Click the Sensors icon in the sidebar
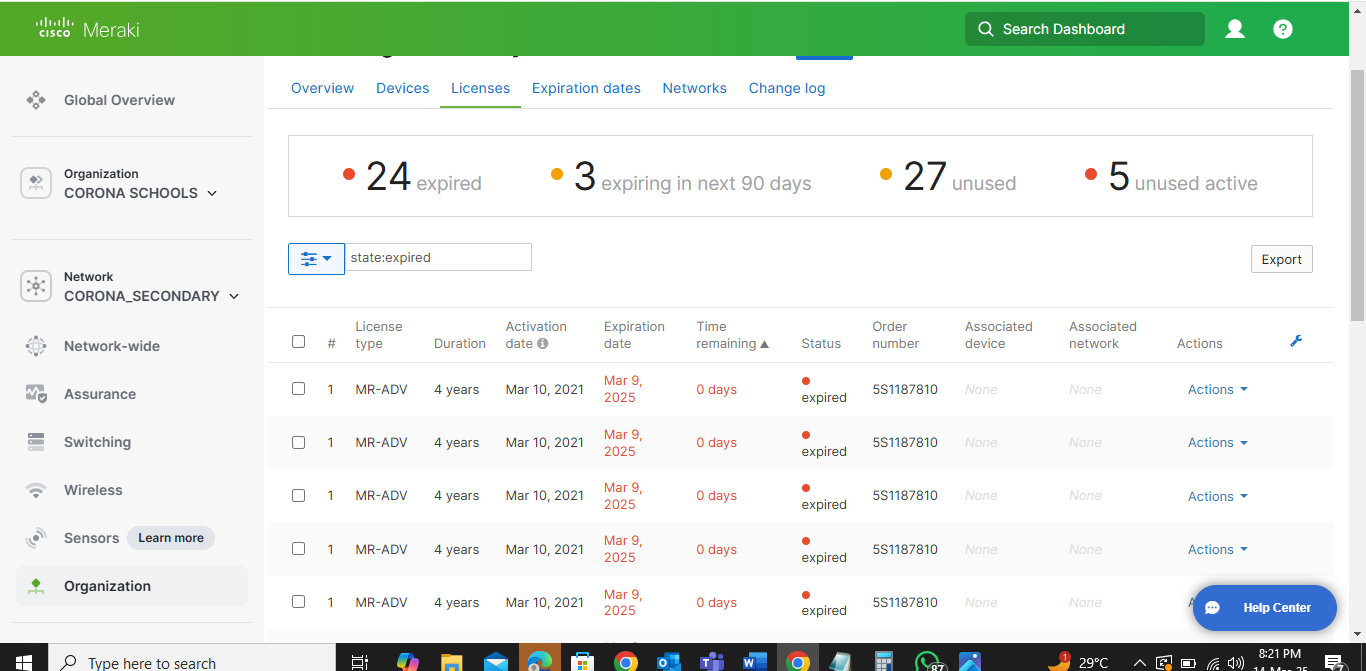Viewport: 1366px width, 671px height. (x=36, y=537)
